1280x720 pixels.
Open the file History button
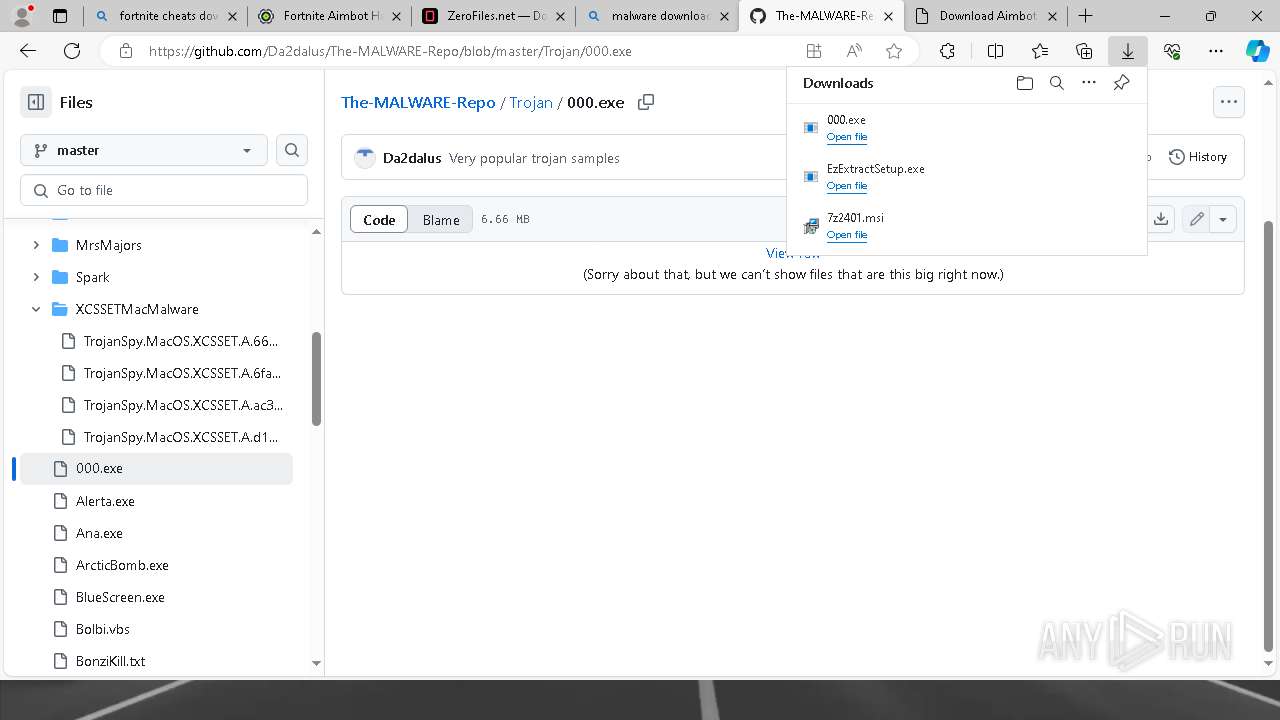(1198, 157)
